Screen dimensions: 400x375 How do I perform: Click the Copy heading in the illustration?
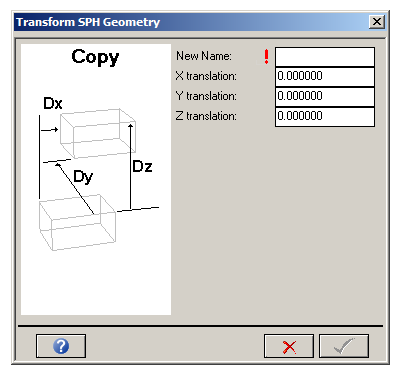pyautogui.click(x=95, y=58)
